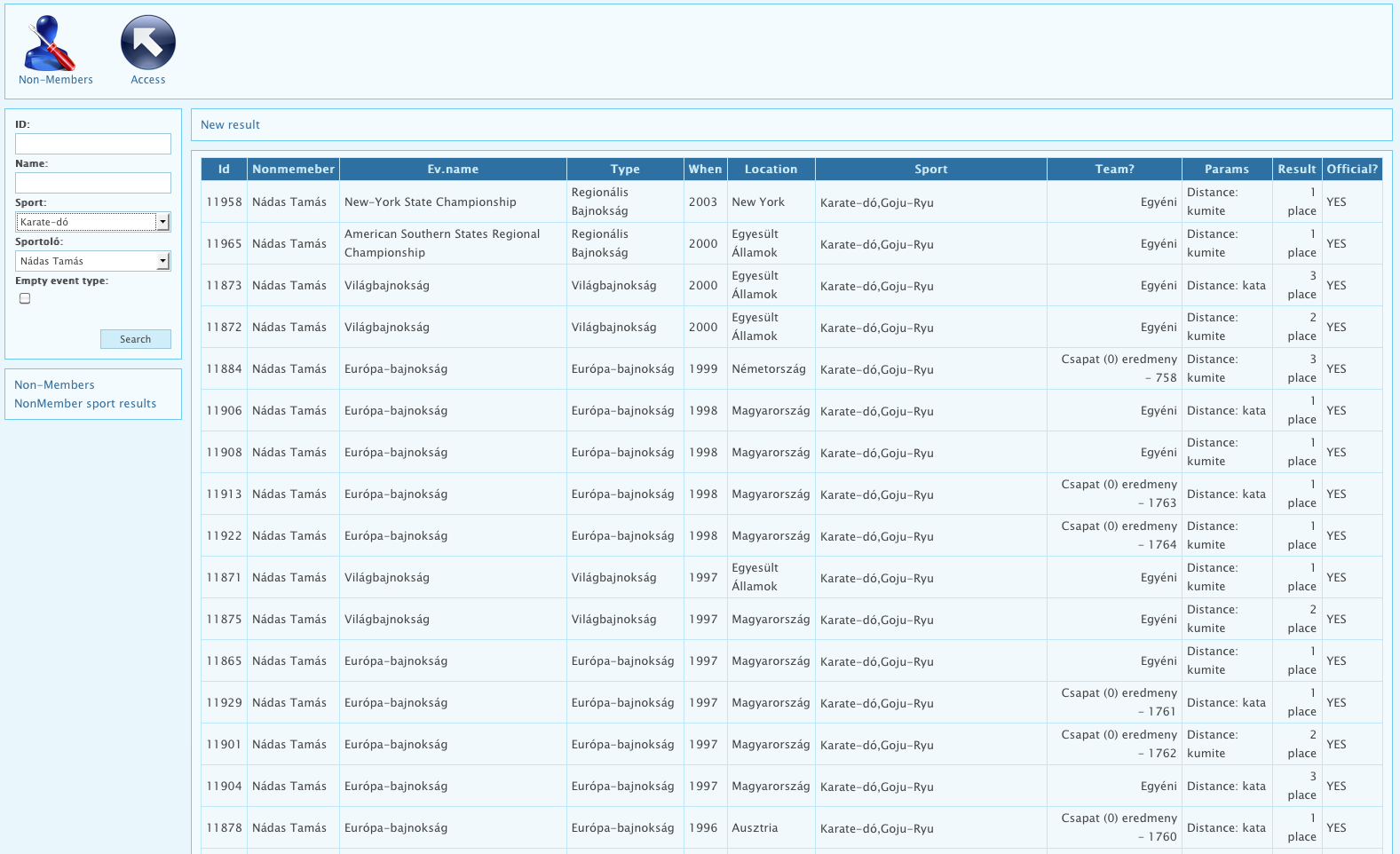
Task: Expand the Sport dropdown showing Karate-dó
Action: point(162,222)
